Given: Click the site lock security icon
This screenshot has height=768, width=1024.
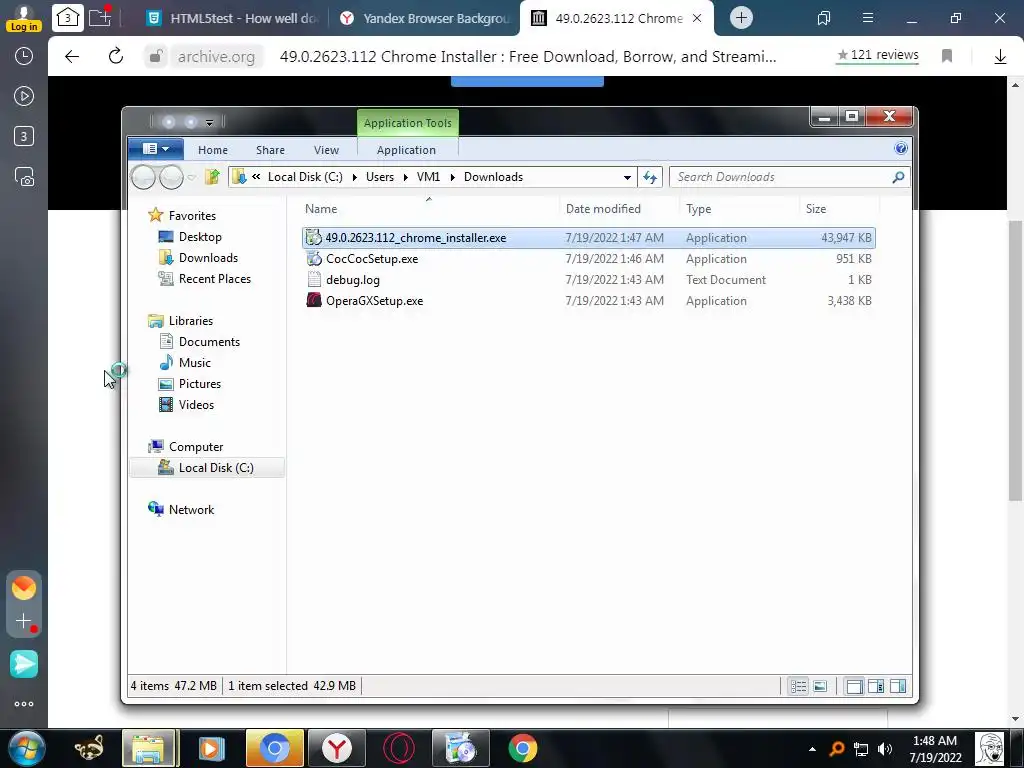Looking at the screenshot, I should [155, 57].
